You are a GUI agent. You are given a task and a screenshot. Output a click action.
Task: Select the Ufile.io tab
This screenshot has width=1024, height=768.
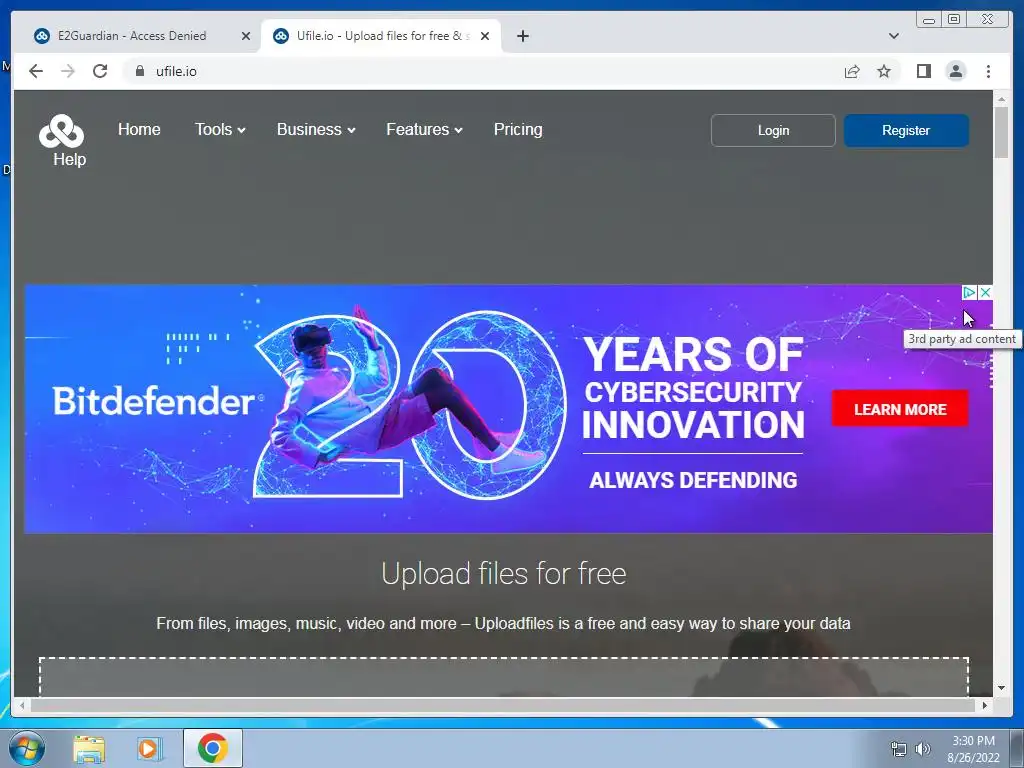(x=379, y=36)
